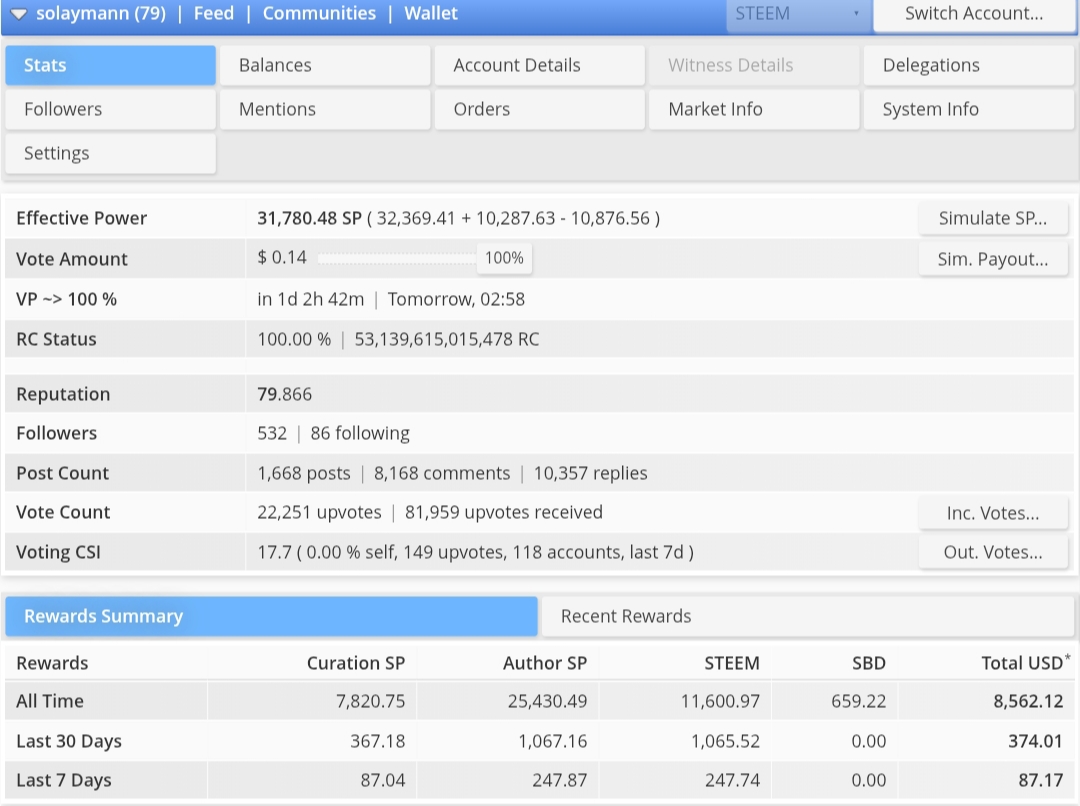
Task: View the Orders tab
Action: pyautogui.click(x=540, y=110)
